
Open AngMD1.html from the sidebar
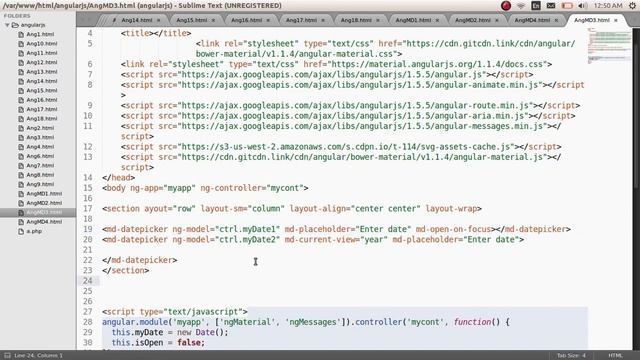pyautogui.click(x=44, y=194)
